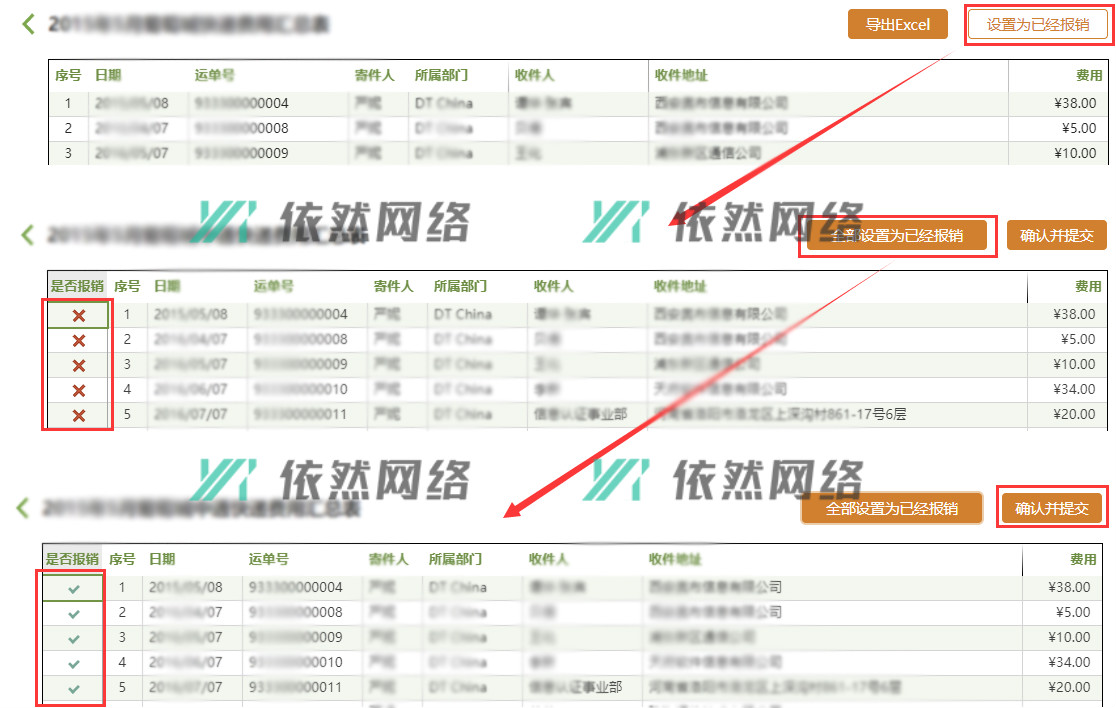
Task: Click the green checkmark in row 3
Action: point(73,638)
